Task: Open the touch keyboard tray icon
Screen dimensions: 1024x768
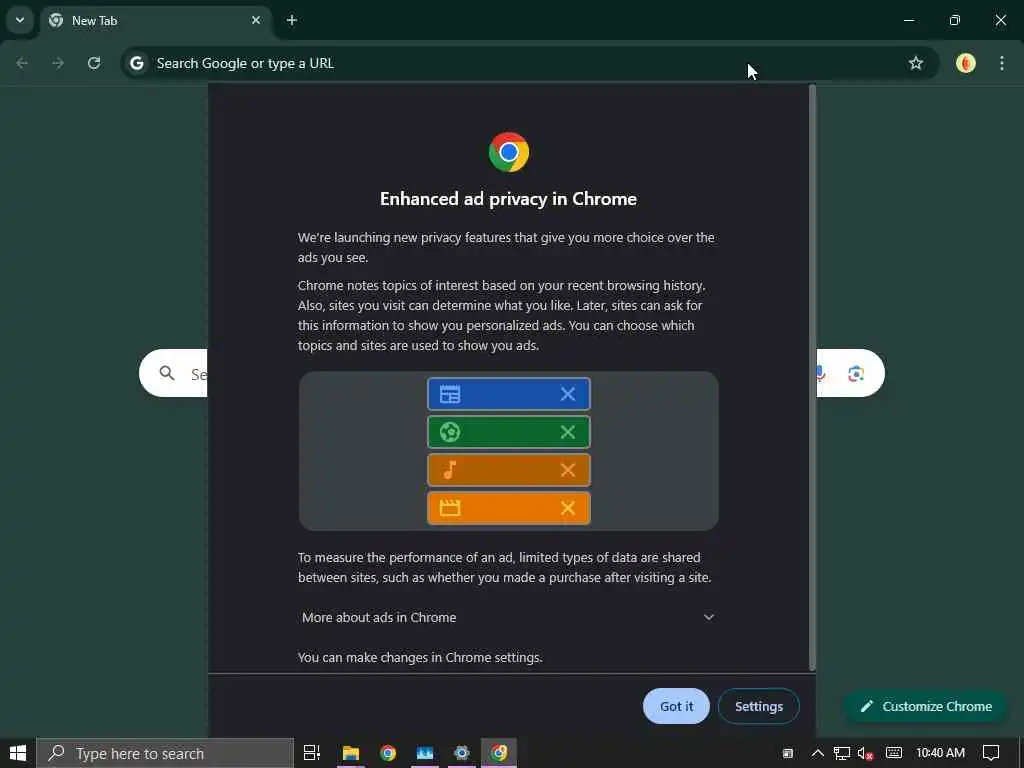Action: [x=894, y=753]
